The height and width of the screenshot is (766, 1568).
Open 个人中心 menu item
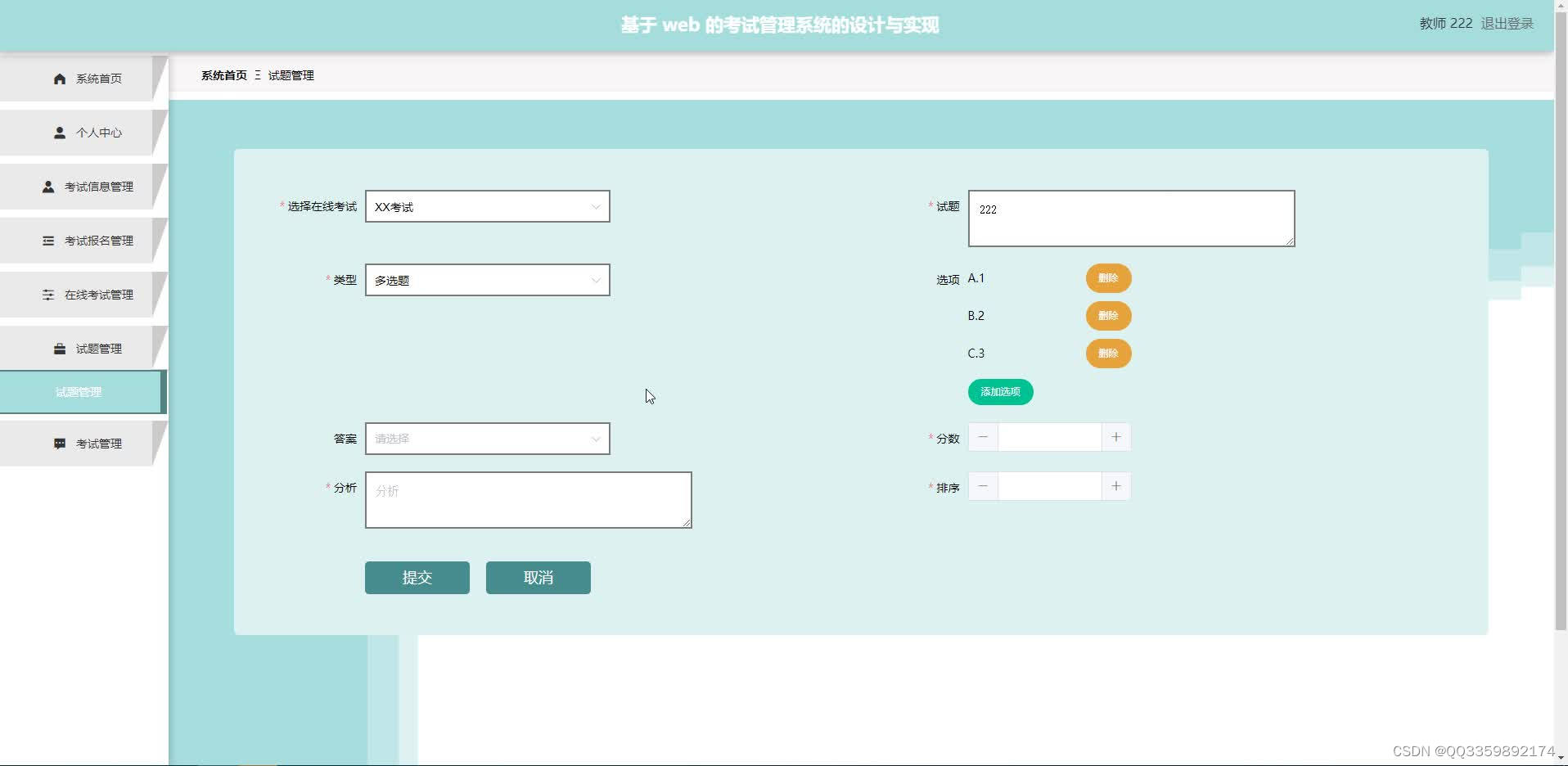[83, 133]
